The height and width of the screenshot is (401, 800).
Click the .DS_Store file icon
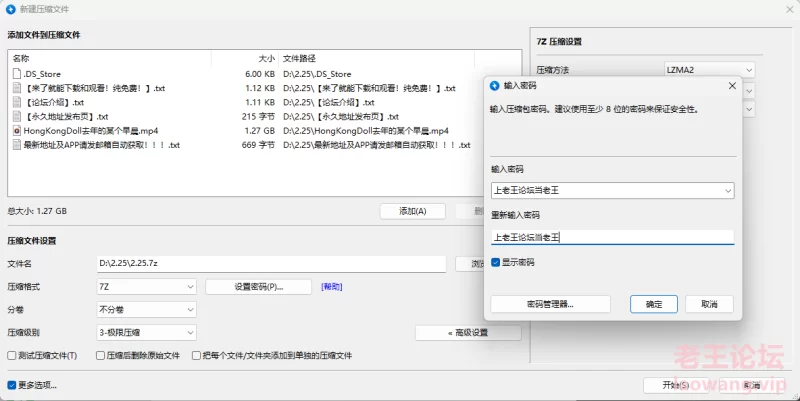[x=17, y=74]
